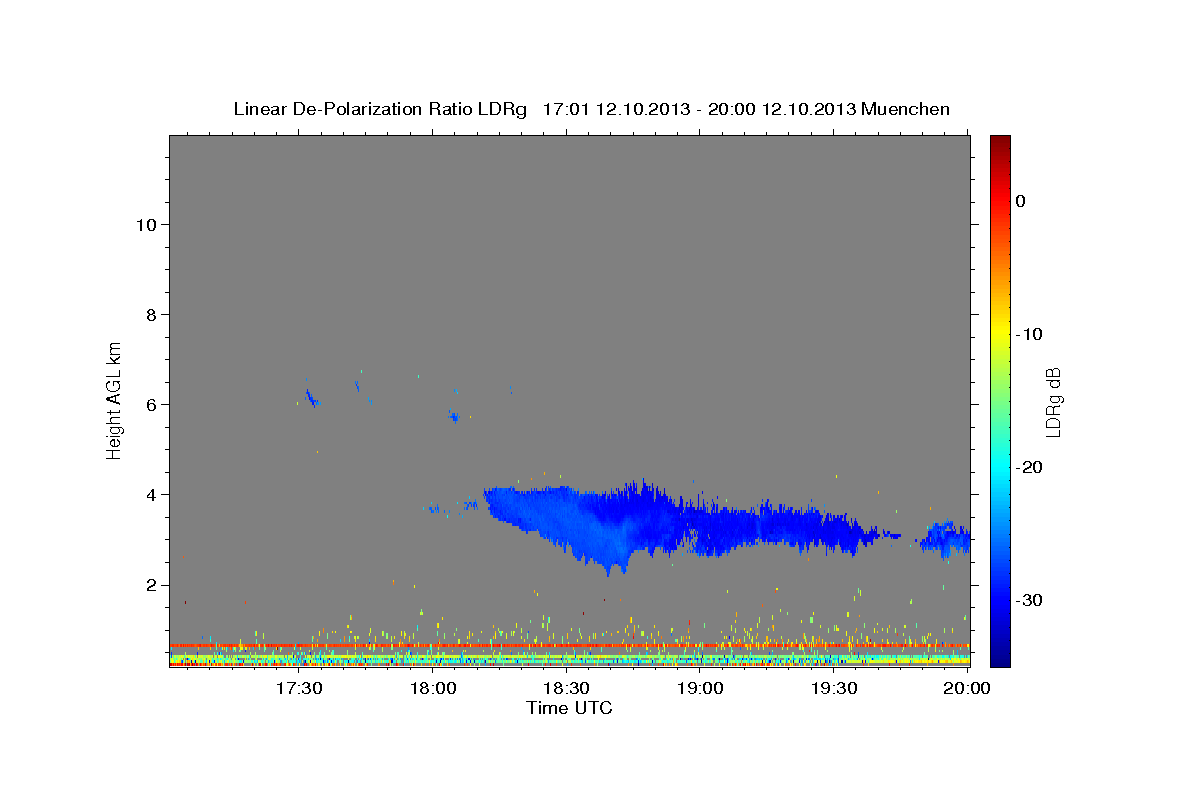
Task: Click the red horizontal band near the ground
Action: click(x=569, y=646)
